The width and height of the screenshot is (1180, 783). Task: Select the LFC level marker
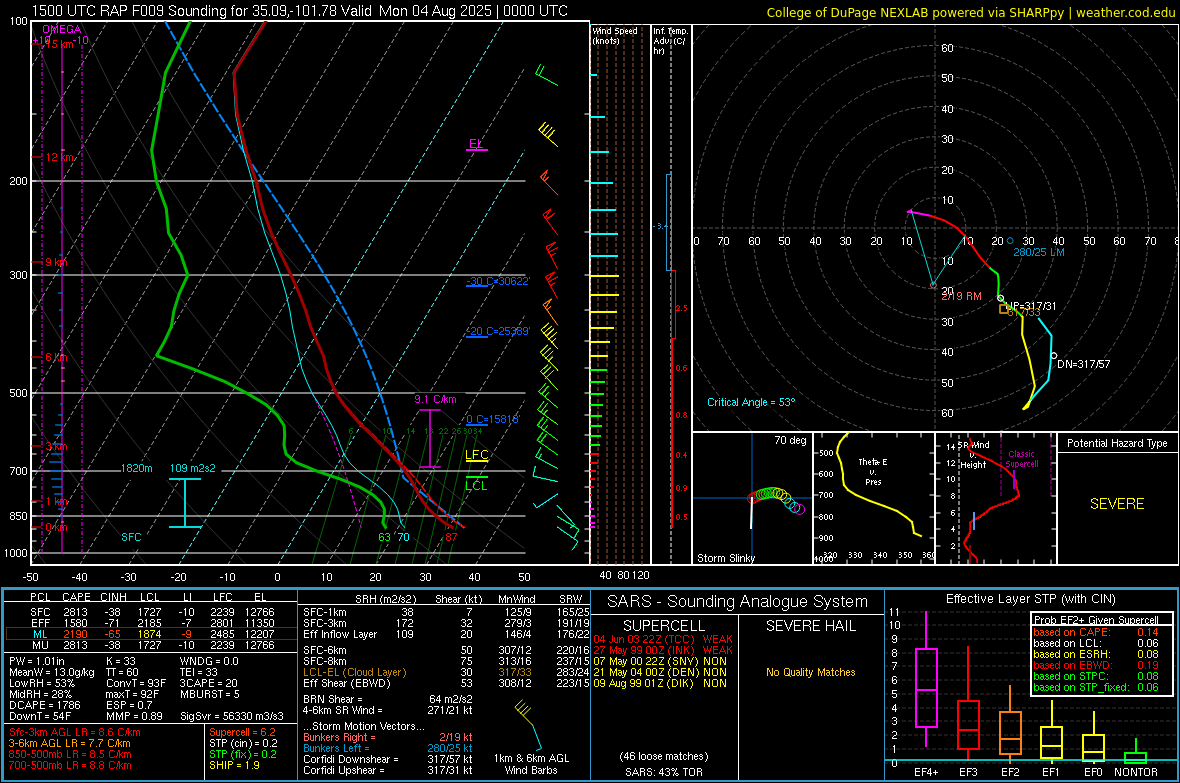(x=476, y=455)
